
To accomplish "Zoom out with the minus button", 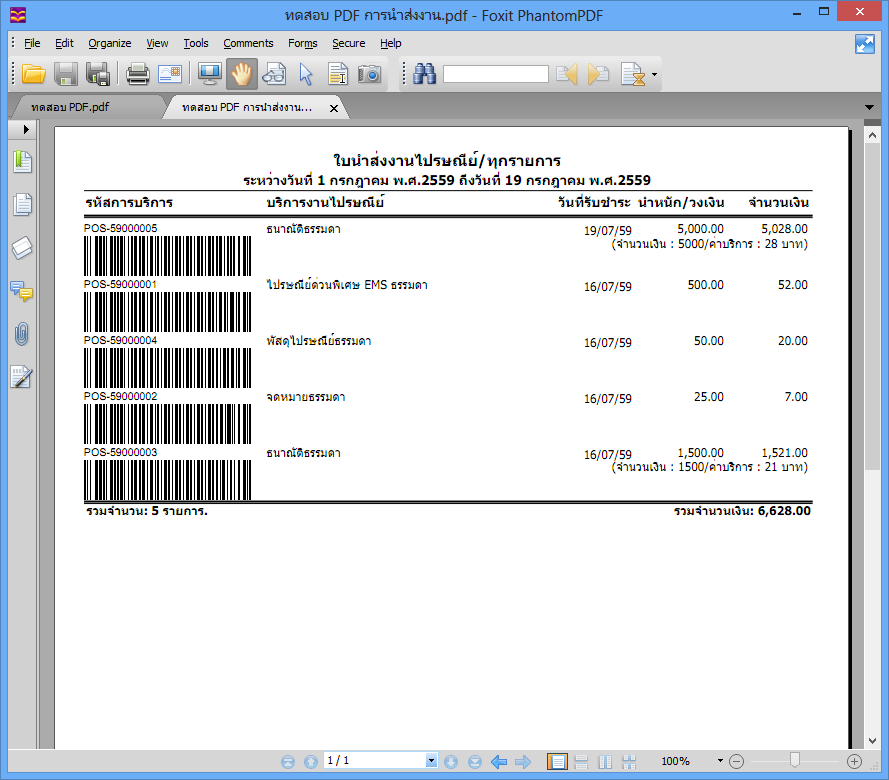I will 736,761.
